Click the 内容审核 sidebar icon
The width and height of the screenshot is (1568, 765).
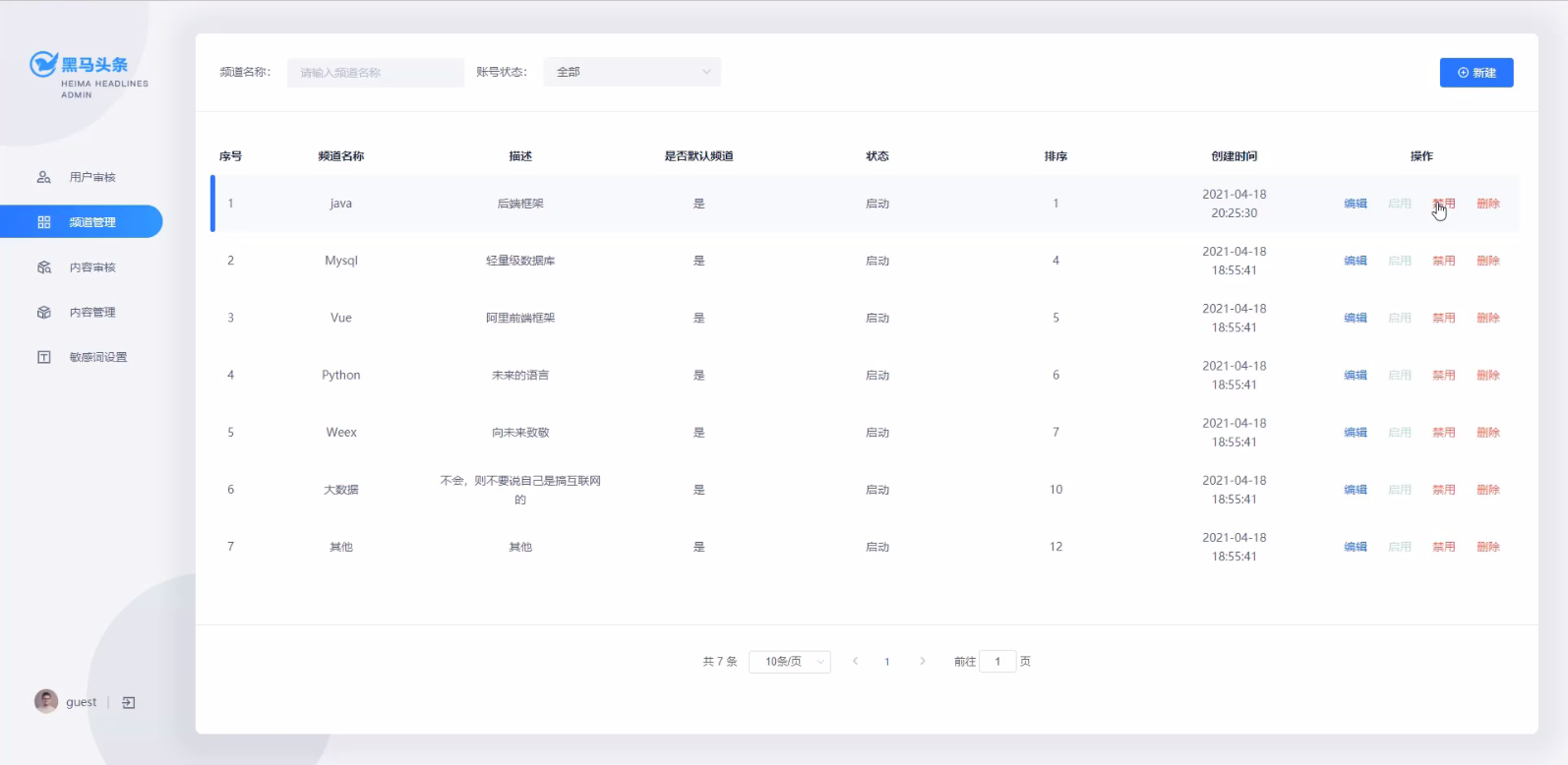[x=44, y=267]
